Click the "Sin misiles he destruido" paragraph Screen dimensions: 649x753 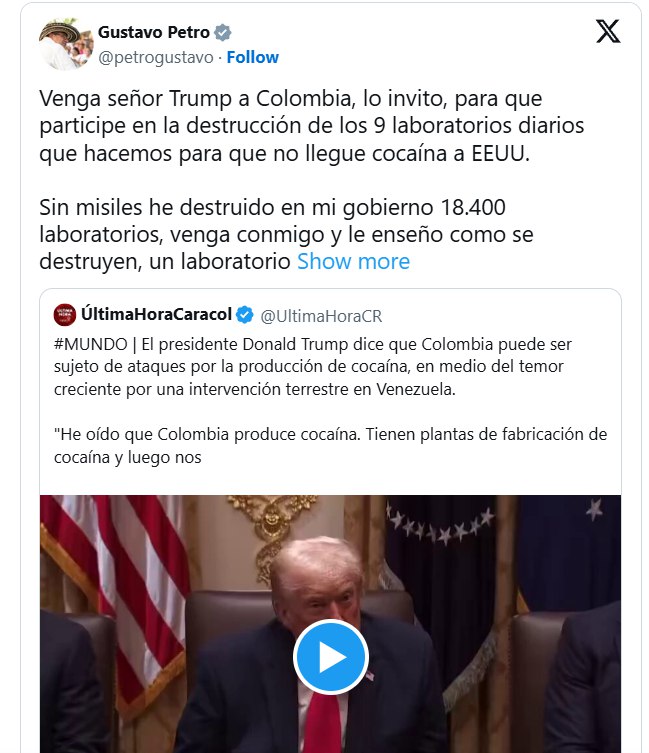pos(286,235)
